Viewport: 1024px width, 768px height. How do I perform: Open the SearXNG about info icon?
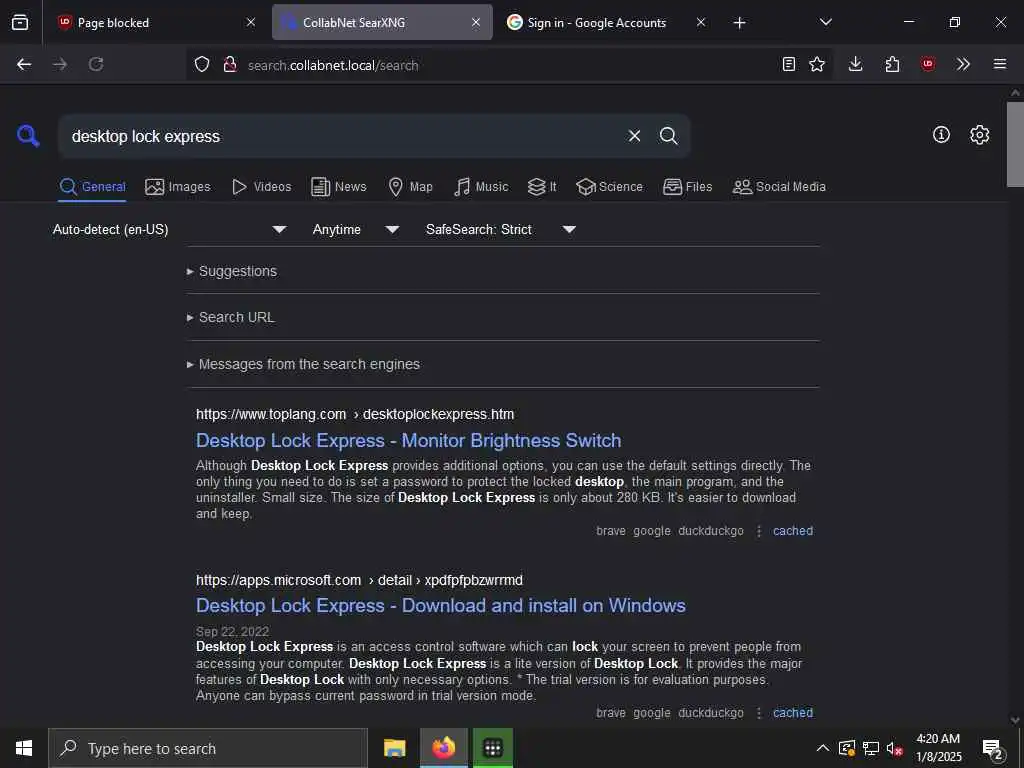[x=941, y=135]
